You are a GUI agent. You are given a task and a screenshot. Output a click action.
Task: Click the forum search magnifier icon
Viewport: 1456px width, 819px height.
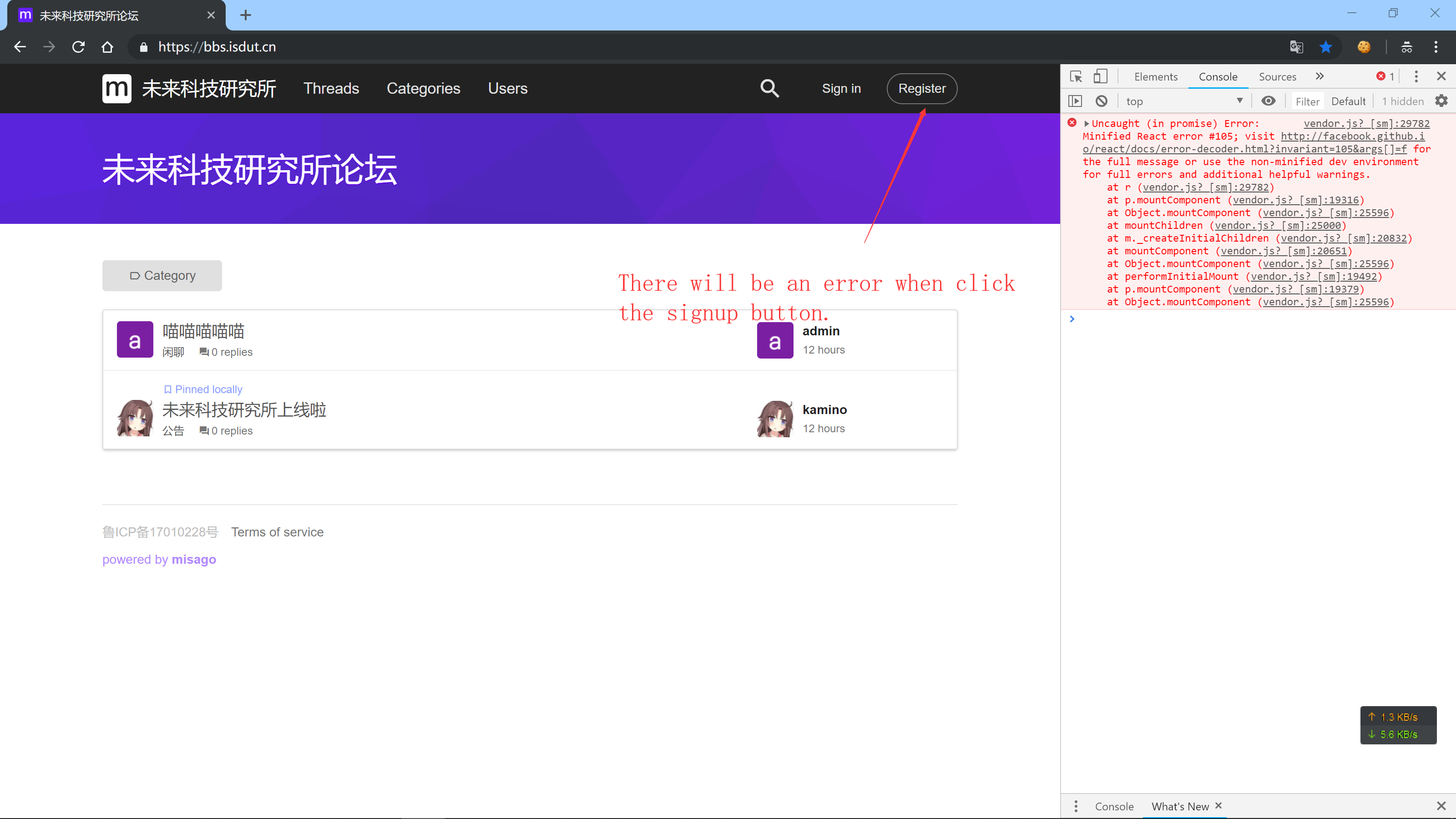769,88
